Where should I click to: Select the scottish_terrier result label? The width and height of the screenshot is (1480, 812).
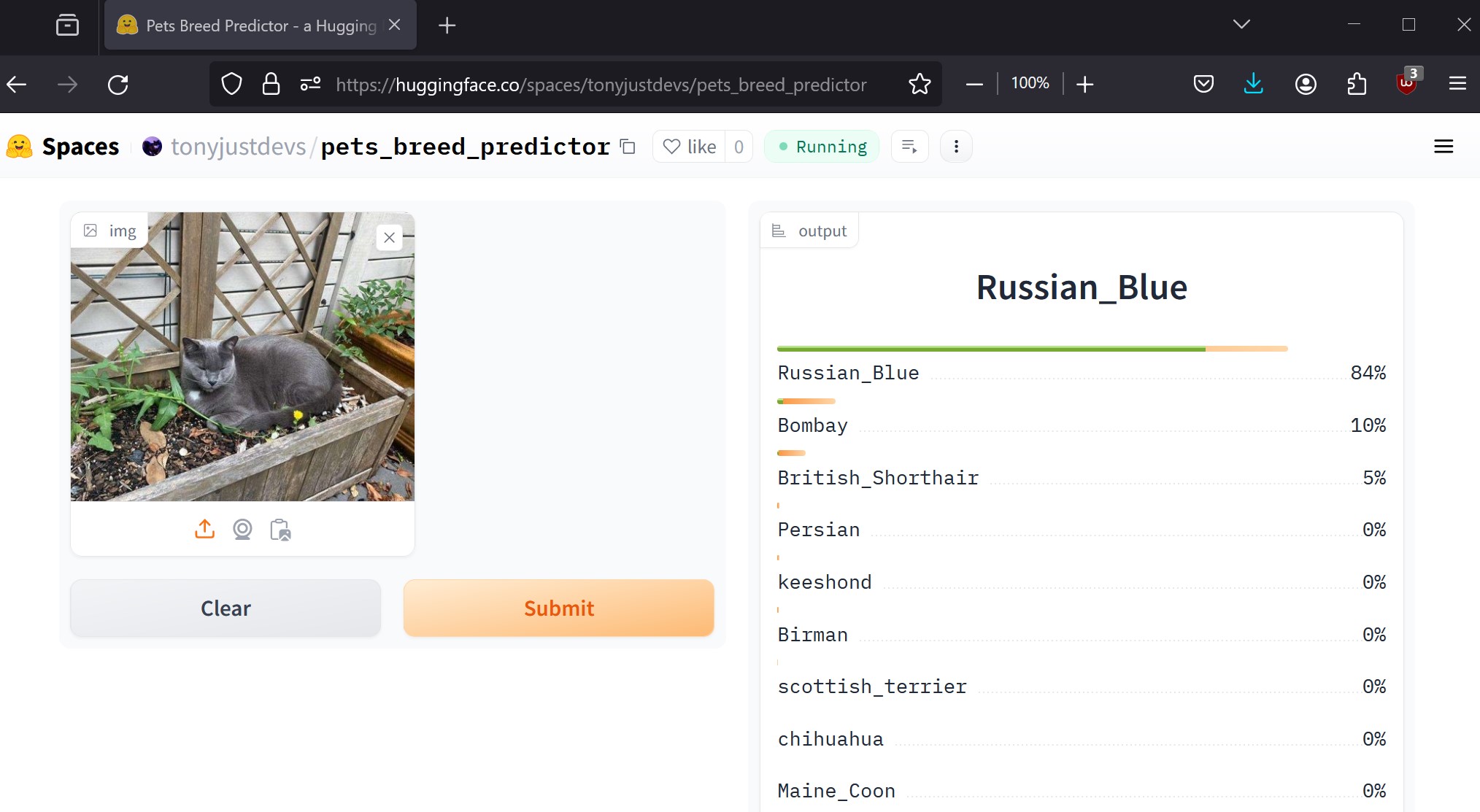click(x=872, y=687)
